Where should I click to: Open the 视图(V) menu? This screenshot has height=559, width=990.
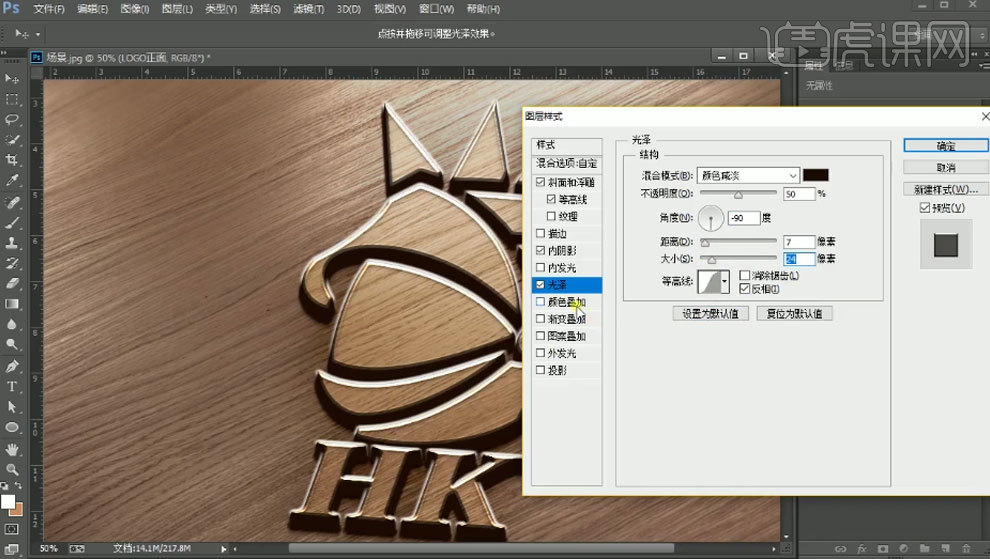pos(390,9)
